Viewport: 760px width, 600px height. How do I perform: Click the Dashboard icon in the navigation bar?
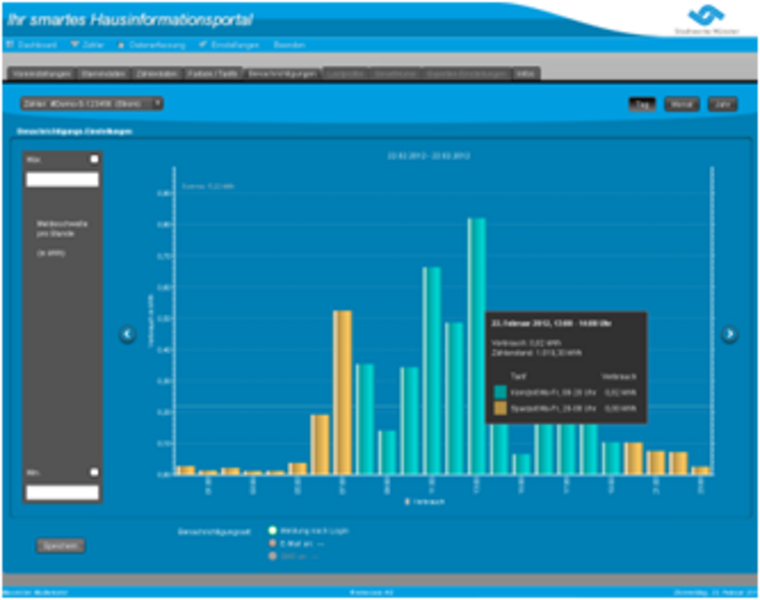click(10, 45)
